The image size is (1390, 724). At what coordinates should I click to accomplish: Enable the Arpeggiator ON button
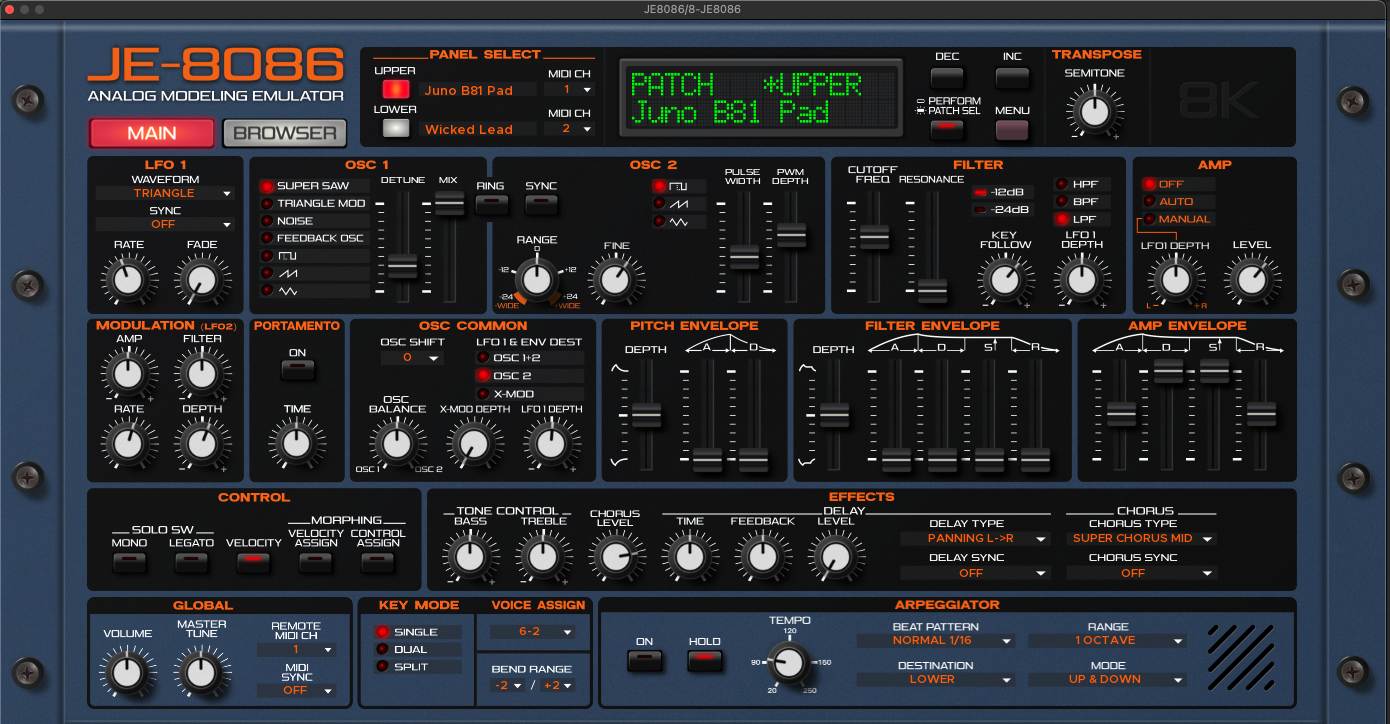pos(643,660)
